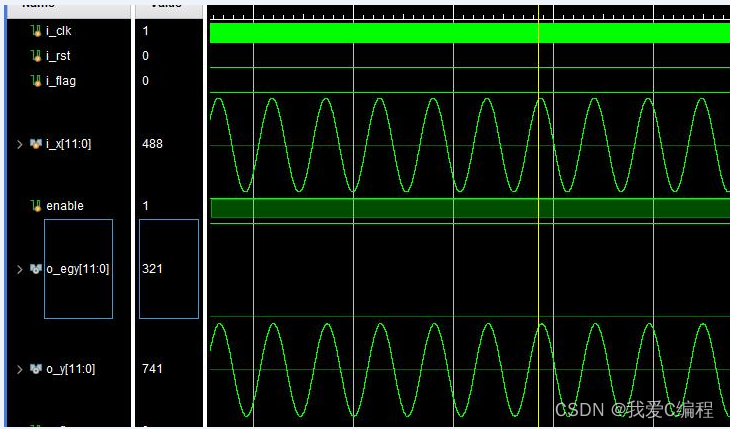Expand the i_x[11:0] bus signal
This screenshot has width=730, height=429.
20,144
